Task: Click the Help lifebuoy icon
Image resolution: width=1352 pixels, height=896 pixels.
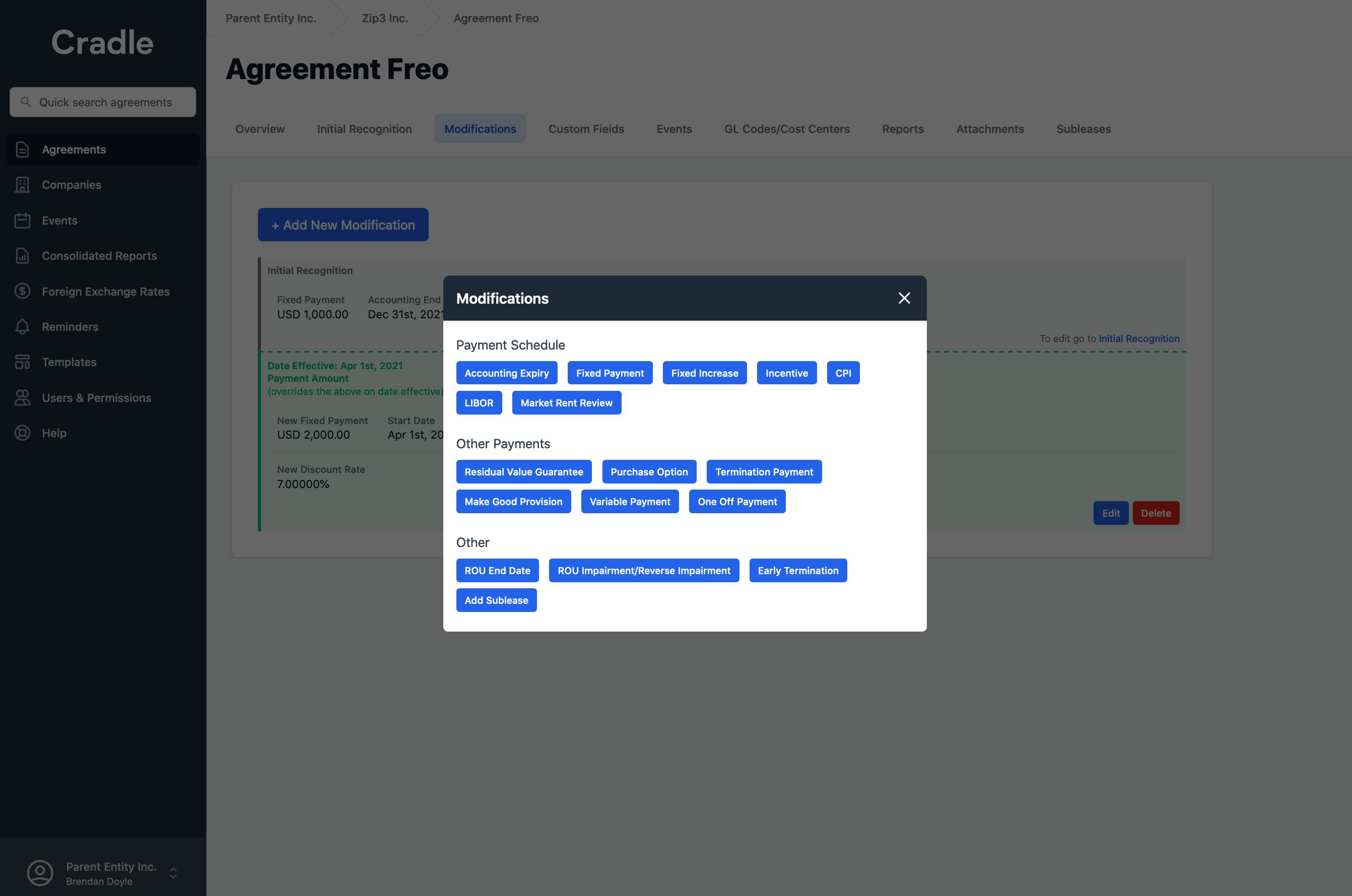Action: coord(22,433)
